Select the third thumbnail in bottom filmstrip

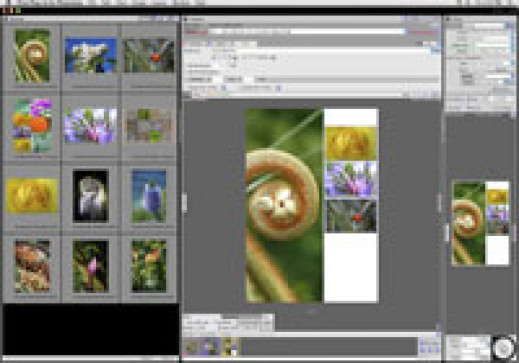[x=230, y=346]
